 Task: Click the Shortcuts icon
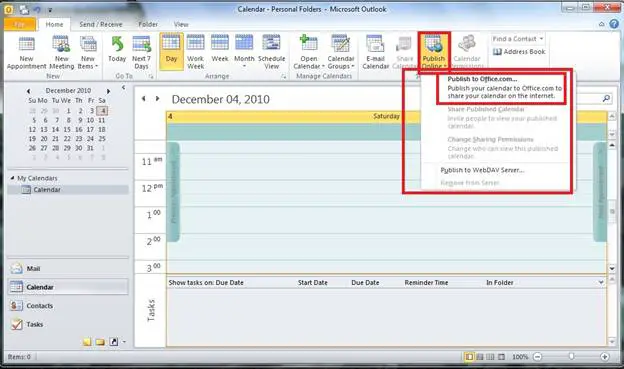coord(114,342)
